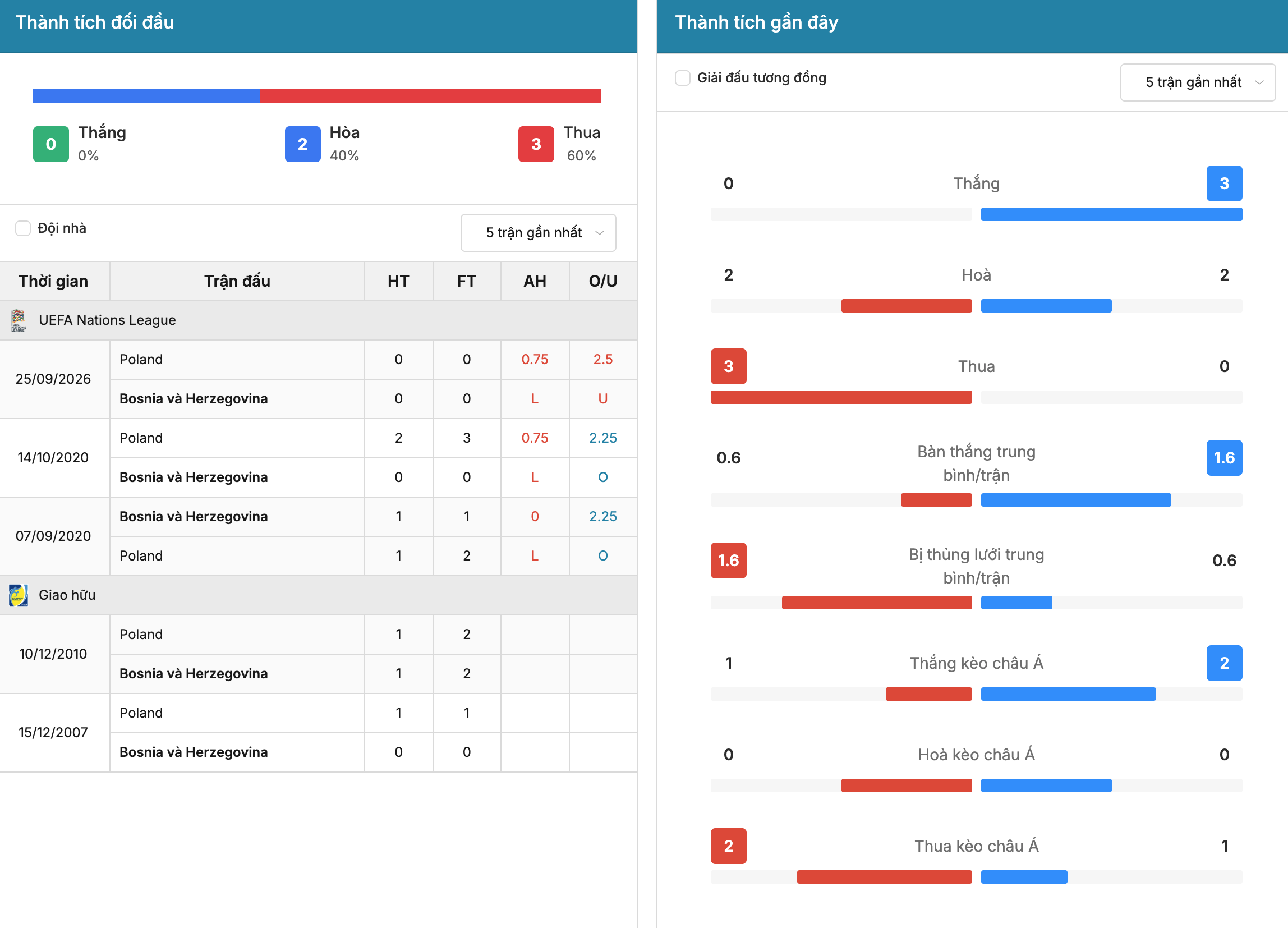Screen dimensions: 1288x928
Task: Click the Thành tích gần đây panel title
Action: (x=756, y=22)
